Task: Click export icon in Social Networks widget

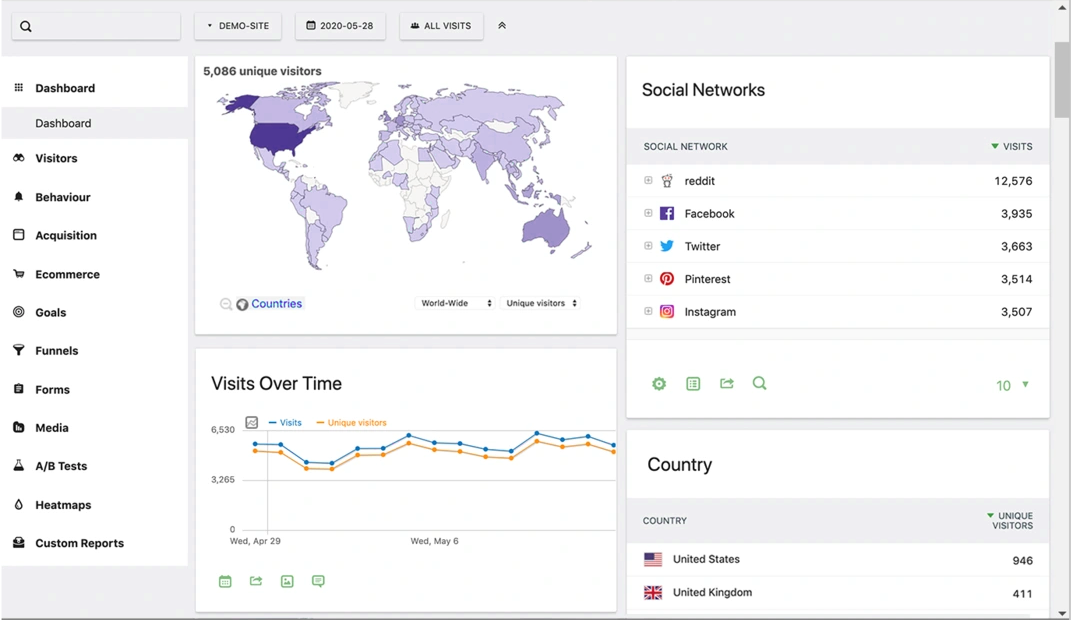Action: [x=727, y=384]
